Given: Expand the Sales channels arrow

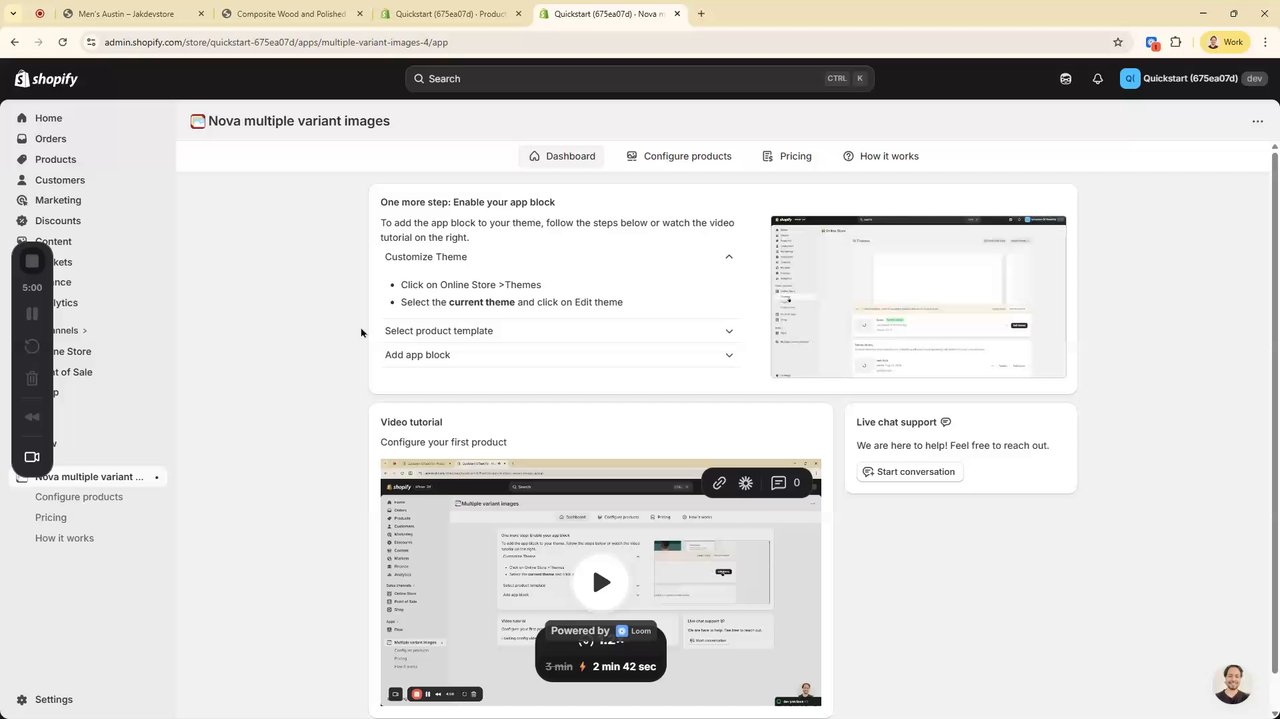Looking at the screenshot, I should point(85,330).
